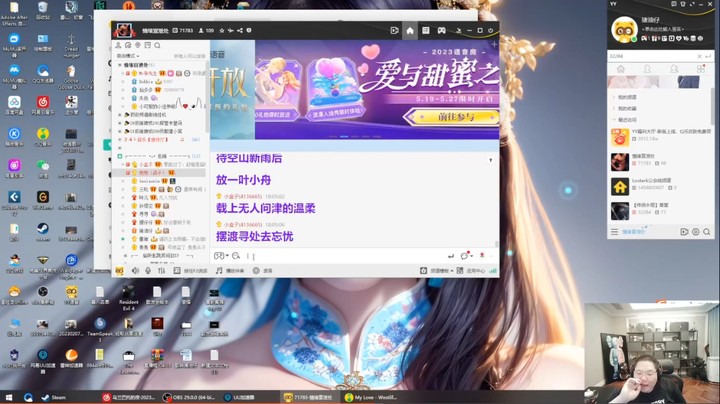This screenshot has width=720, height=404.
Task: Click the yellow YY mascot icon in the channel's bottom-left corner
Action: pyautogui.click(x=119, y=270)
